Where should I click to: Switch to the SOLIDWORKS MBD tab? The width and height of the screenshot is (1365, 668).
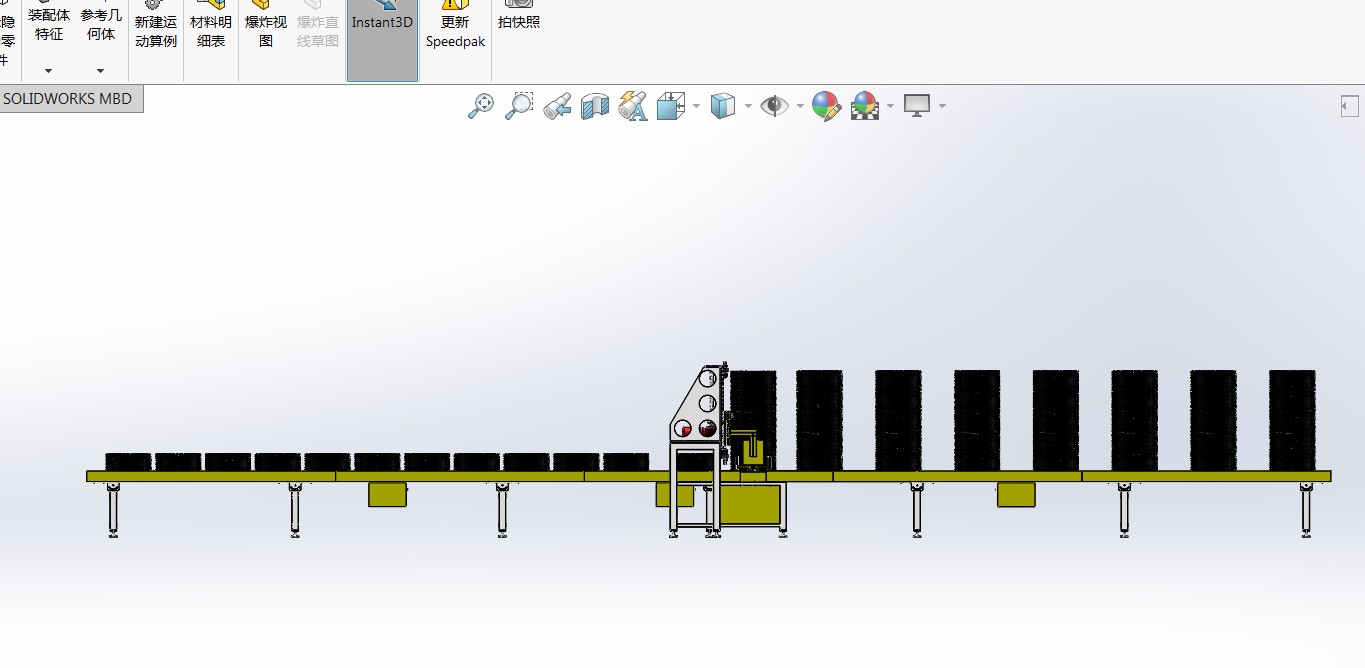(x=68, y=99)
